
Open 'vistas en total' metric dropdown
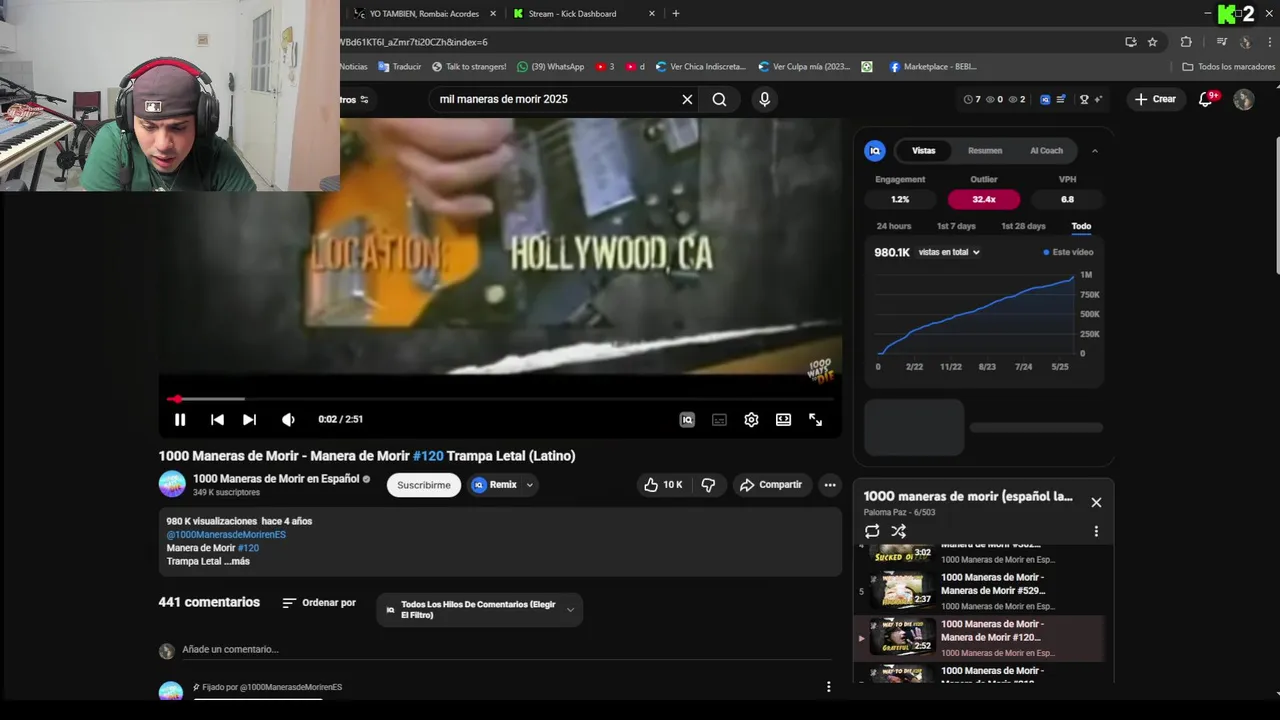(949, 252)
